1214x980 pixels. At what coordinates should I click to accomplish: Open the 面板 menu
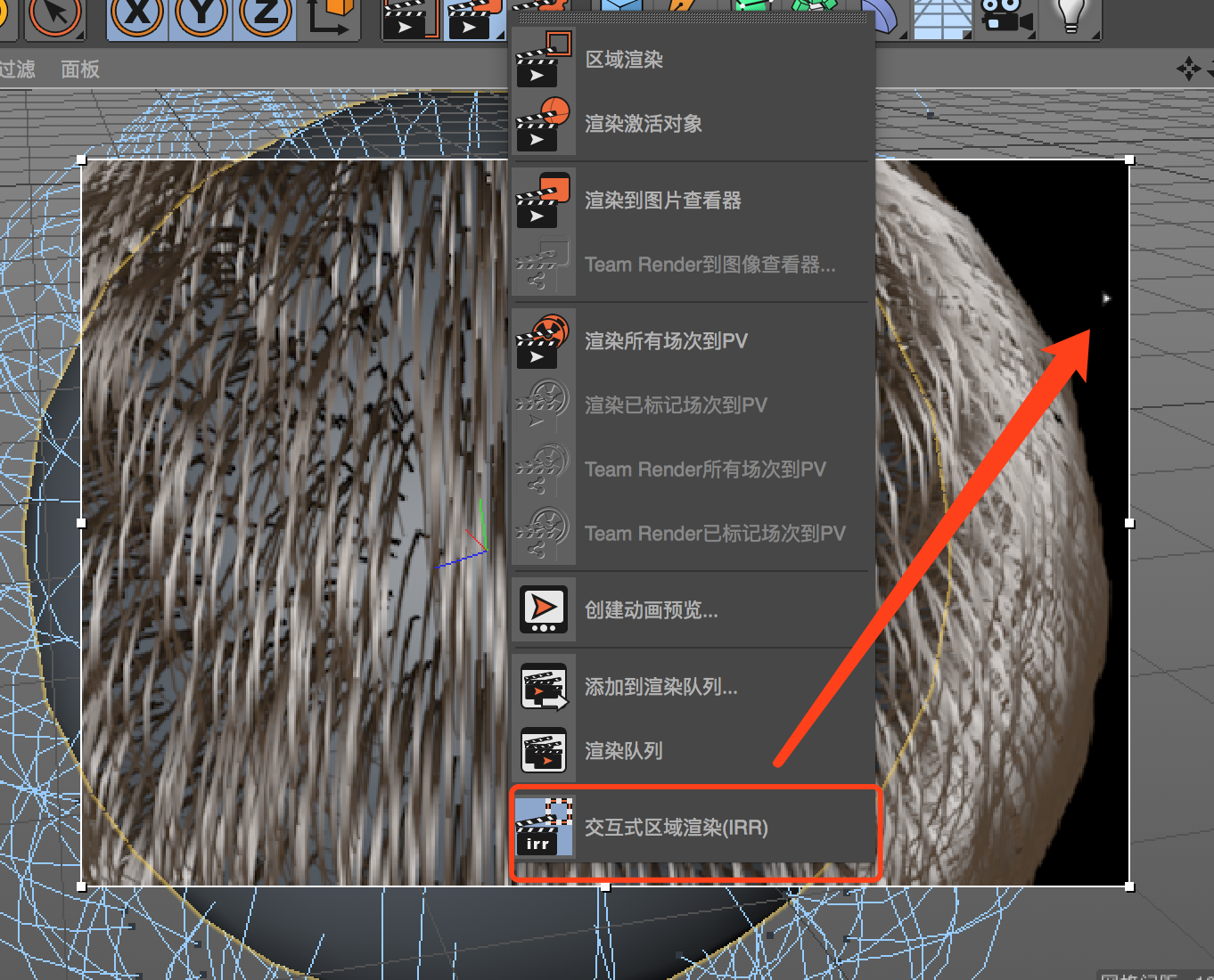(79, 69)
